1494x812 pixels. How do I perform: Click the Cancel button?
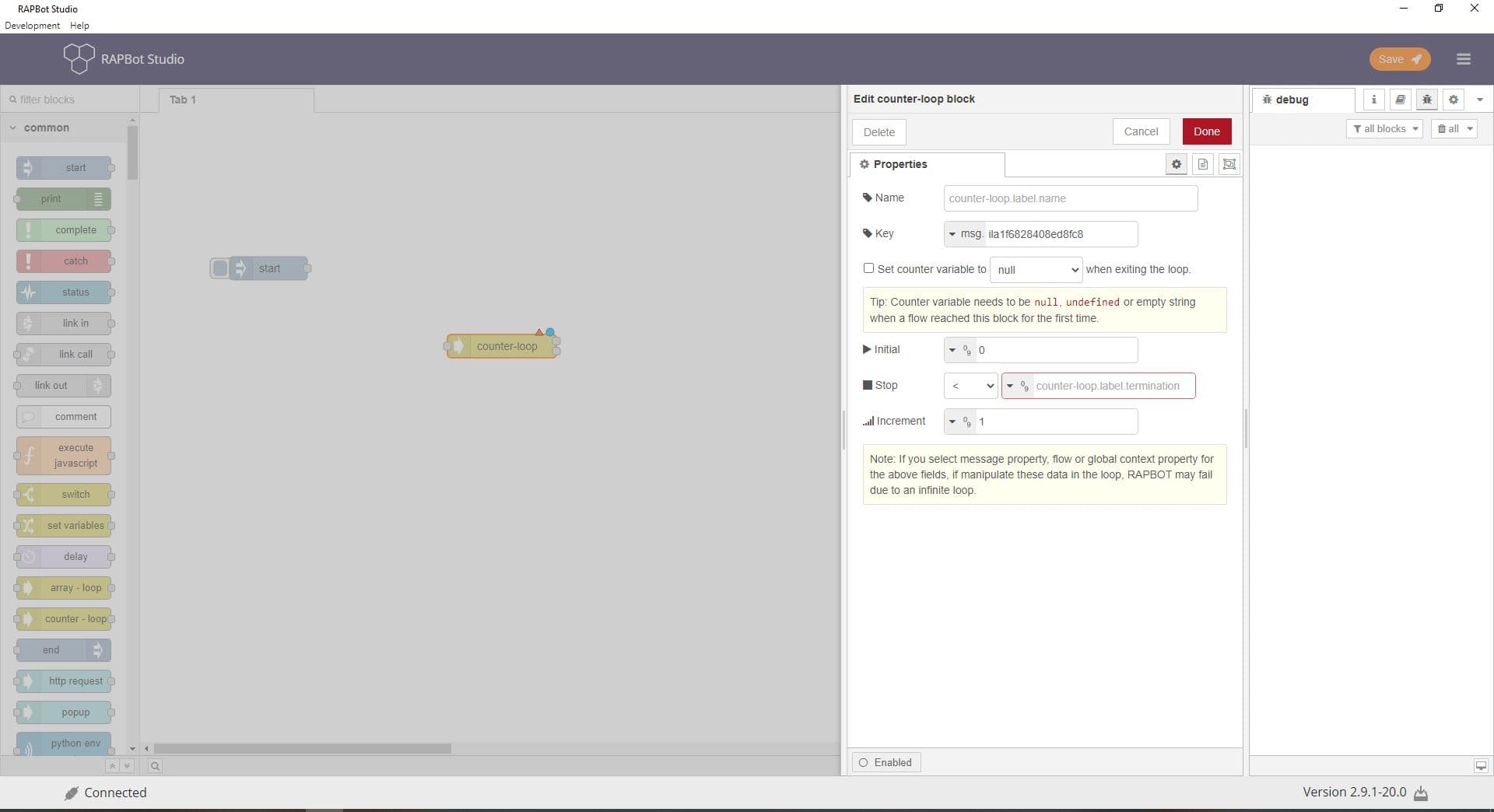click(x=1141, y=131)
